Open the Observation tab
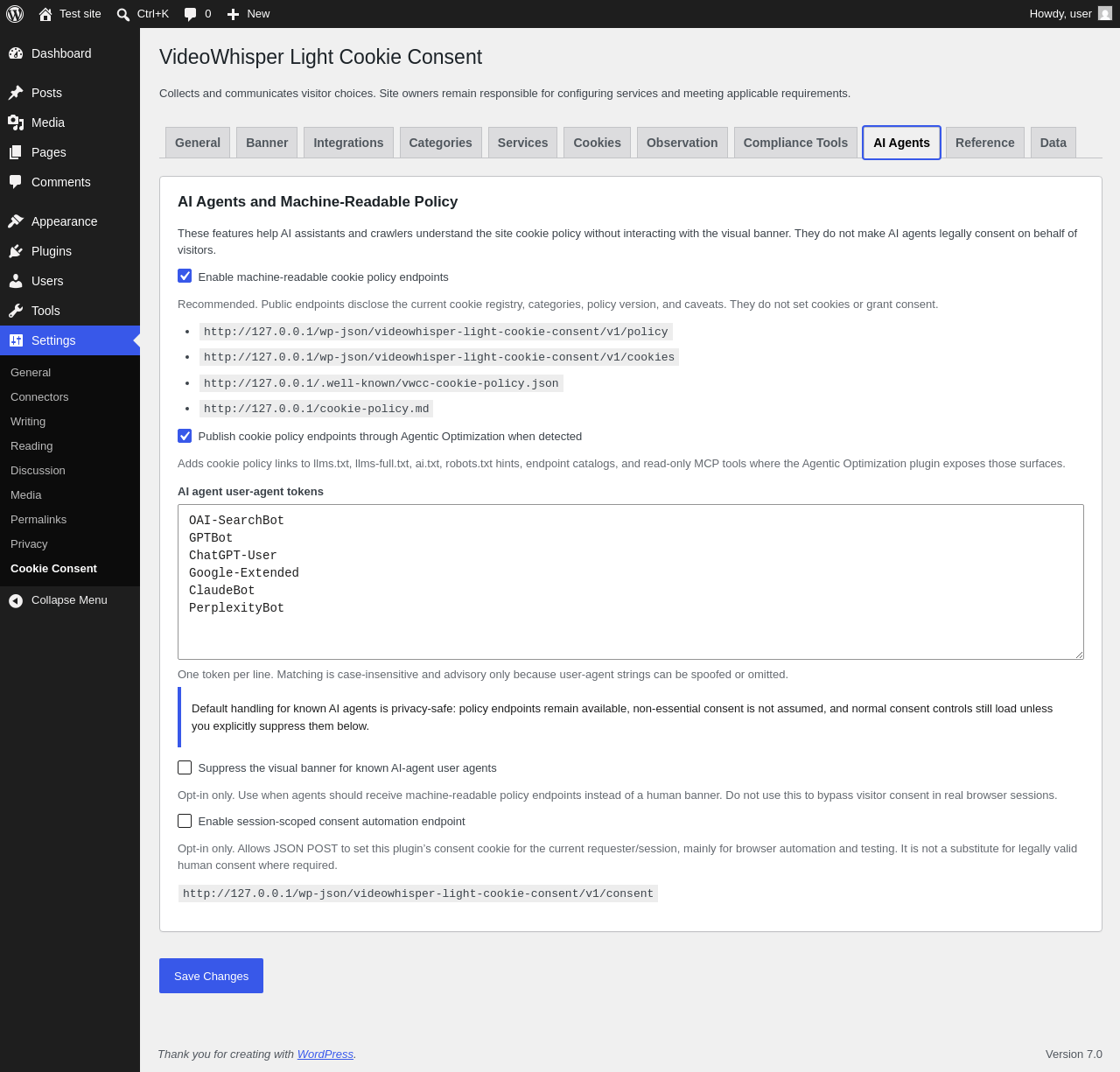The height and width of the screenshot is (1072, 1120). coord(682,143)
